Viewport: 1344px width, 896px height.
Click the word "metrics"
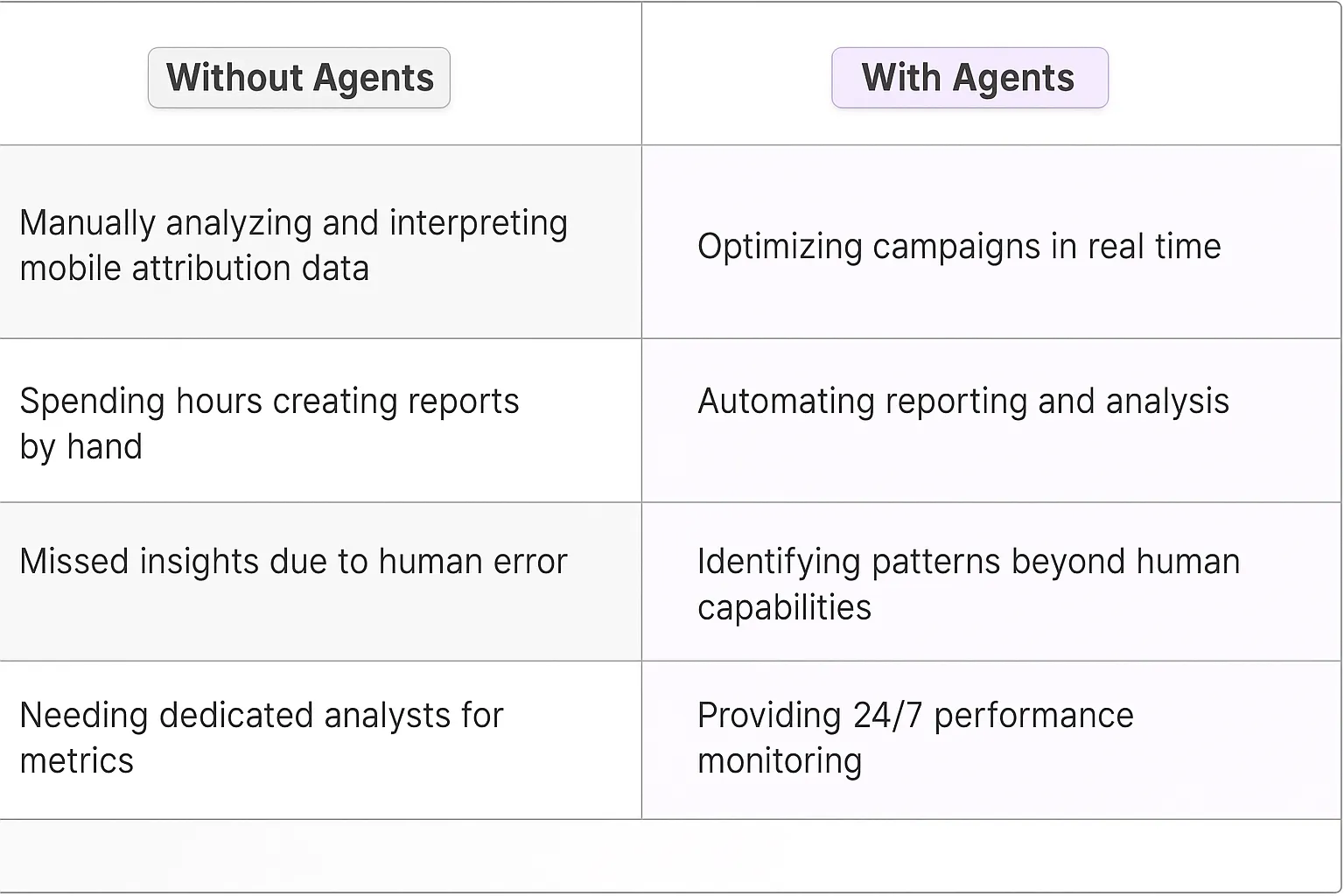(77, 761)
